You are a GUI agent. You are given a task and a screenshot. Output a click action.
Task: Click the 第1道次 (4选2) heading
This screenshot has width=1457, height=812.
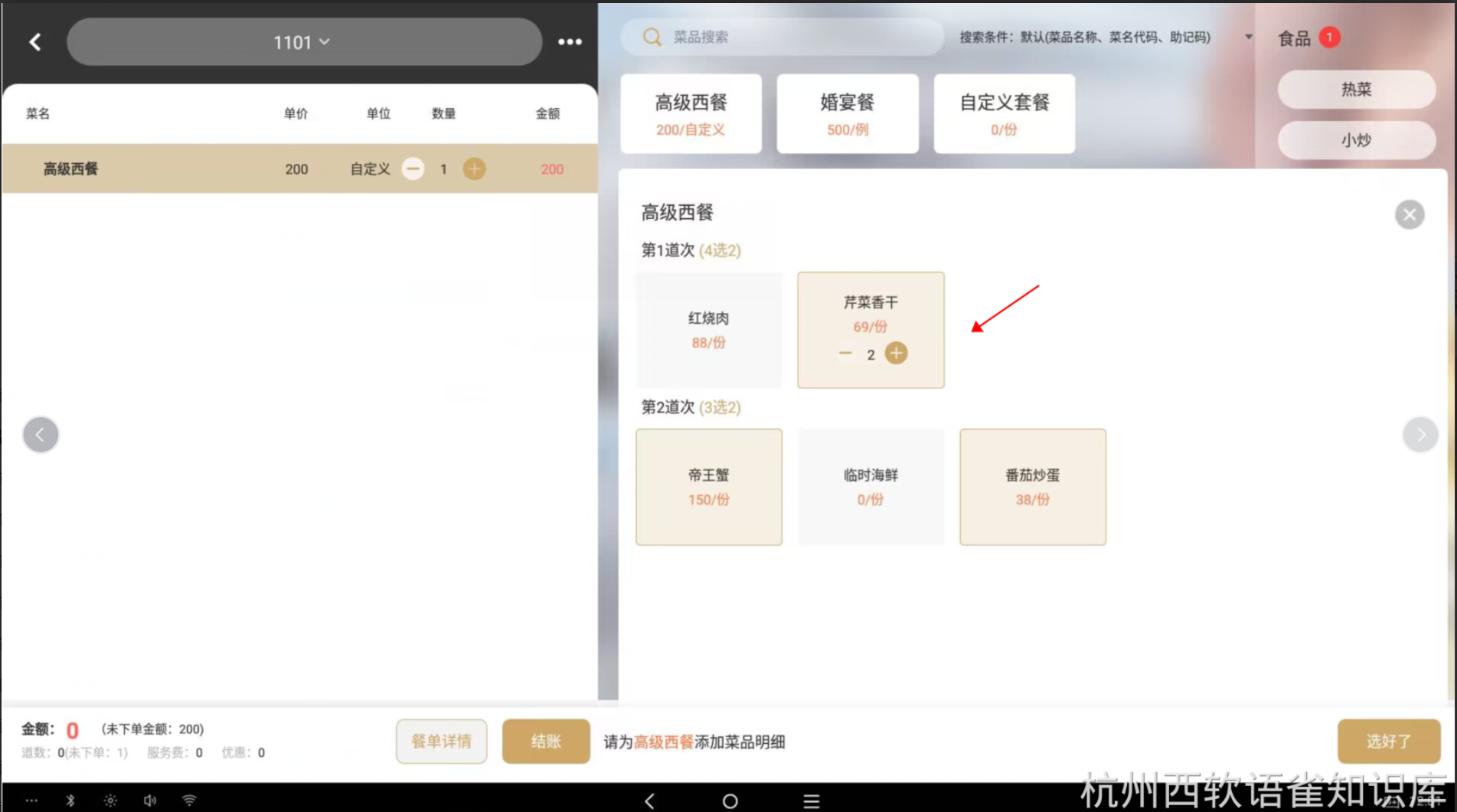[x=691, y=250]
